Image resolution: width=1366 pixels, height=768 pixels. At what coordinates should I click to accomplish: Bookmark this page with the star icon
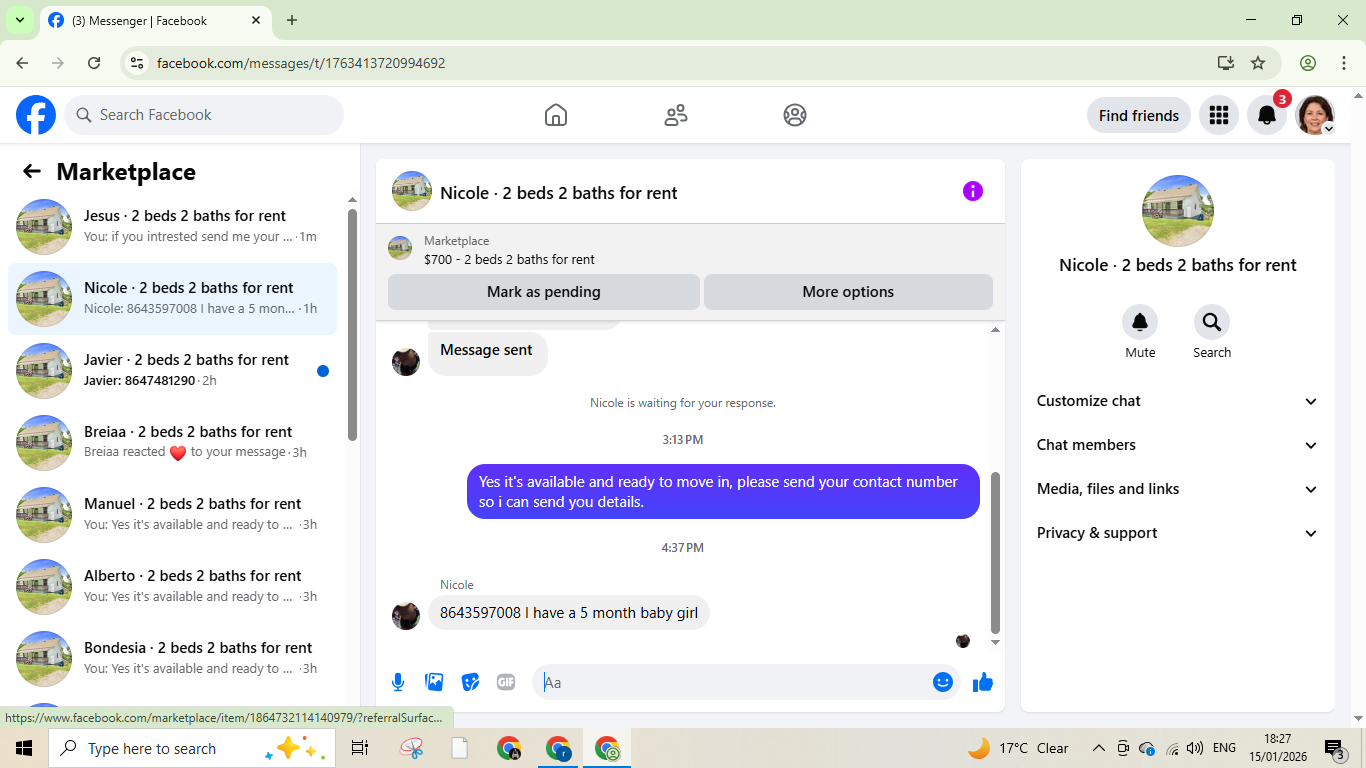[x=1258, y=63]
